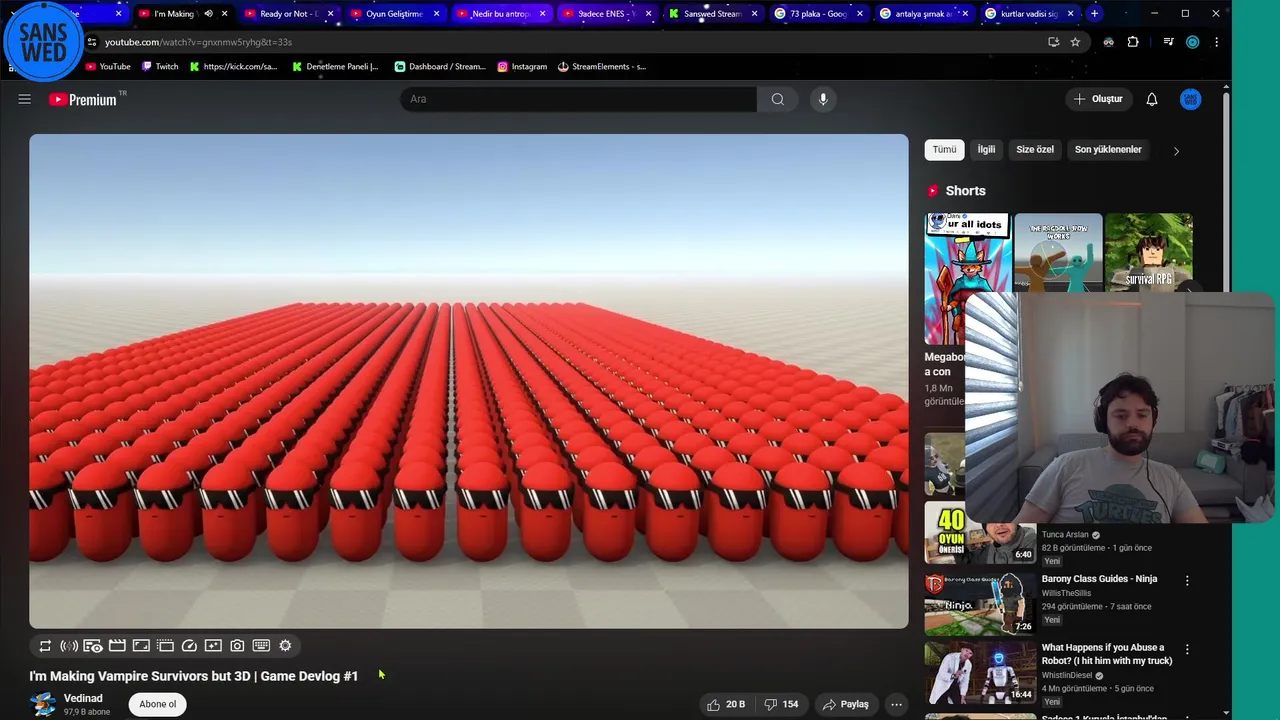Click the address bar URL
Image resolution: width=1280 pixels, height=720 pixels.
pos(198,42)
